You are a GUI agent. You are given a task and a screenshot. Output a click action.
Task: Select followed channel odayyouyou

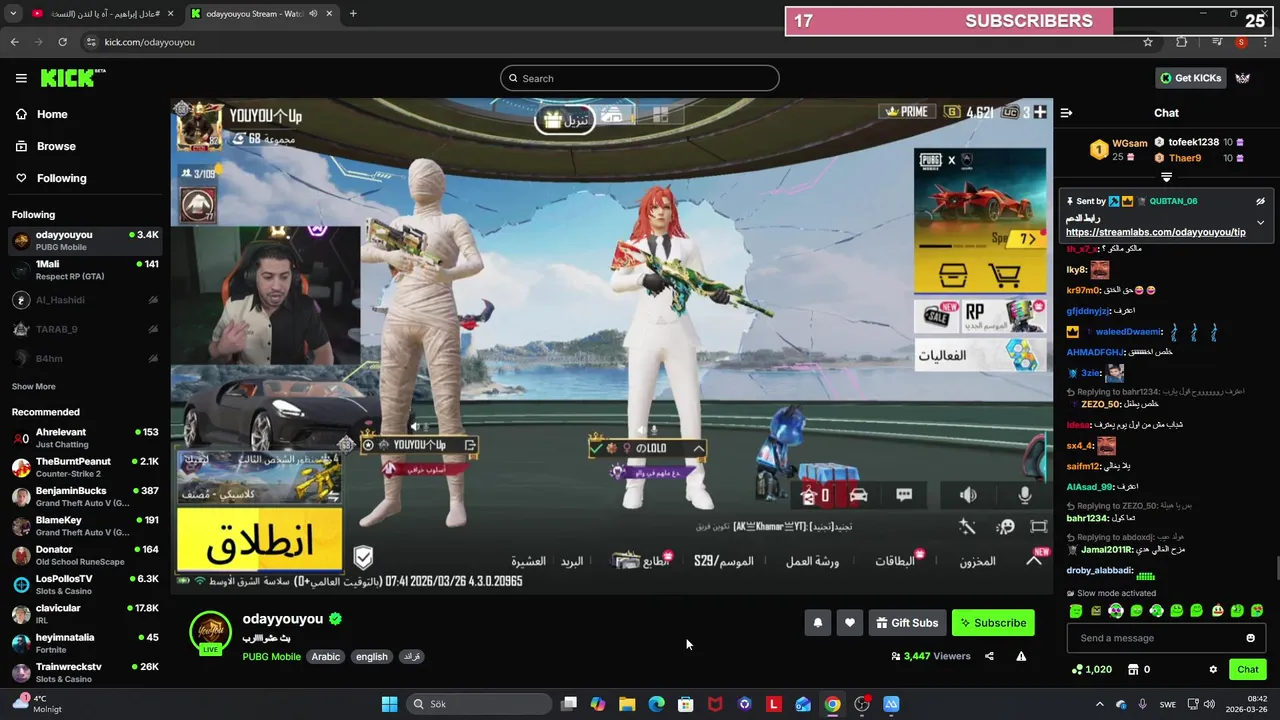85,240
